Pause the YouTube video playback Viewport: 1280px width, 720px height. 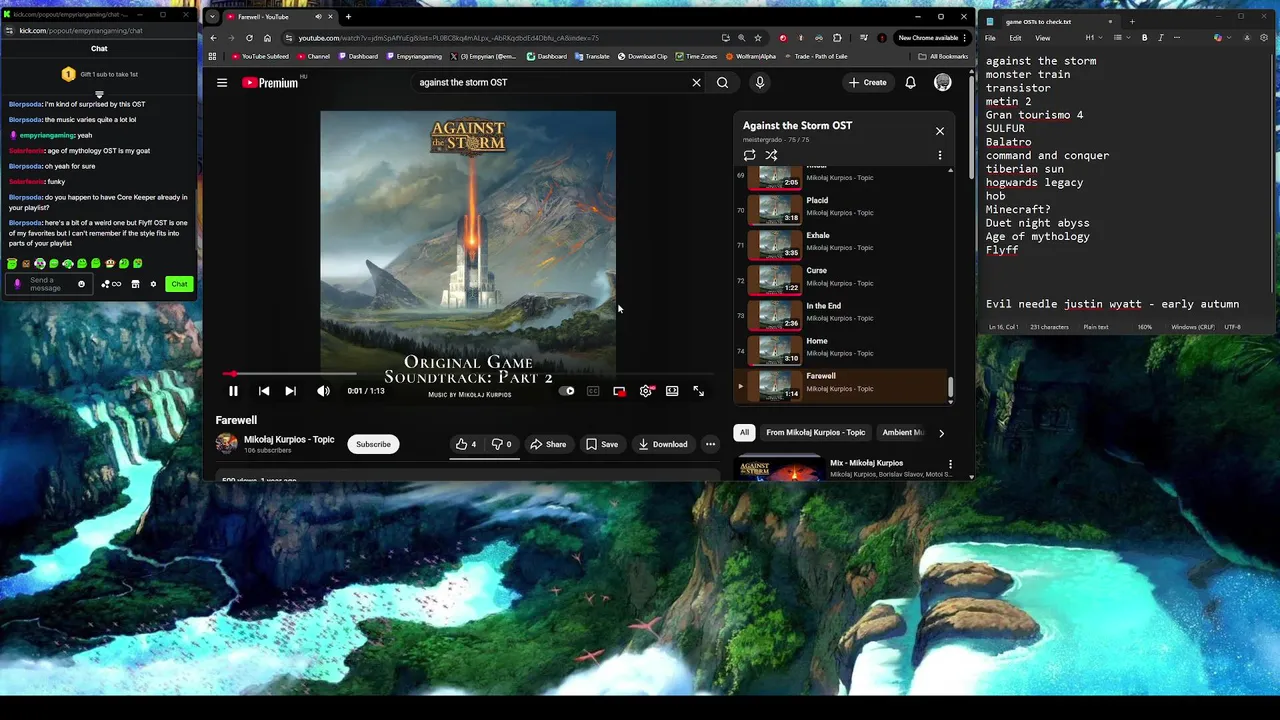233,391
